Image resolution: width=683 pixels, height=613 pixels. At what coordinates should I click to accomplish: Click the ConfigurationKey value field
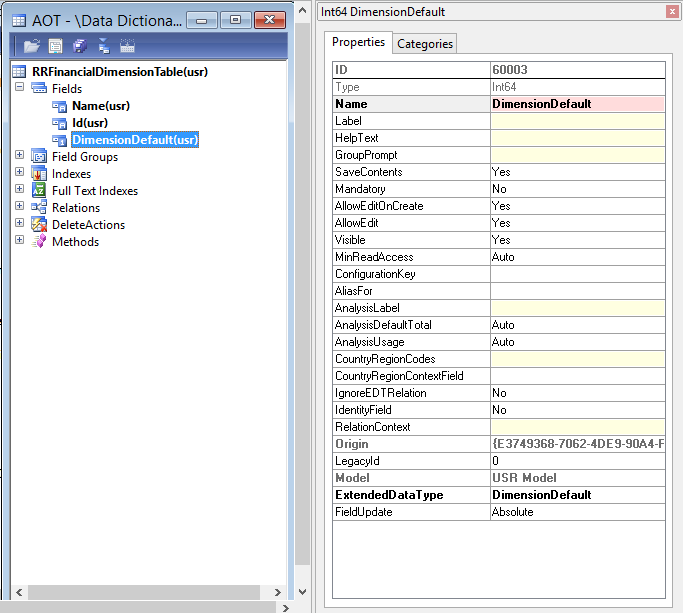pyautogui.click(x=578, y=274)
